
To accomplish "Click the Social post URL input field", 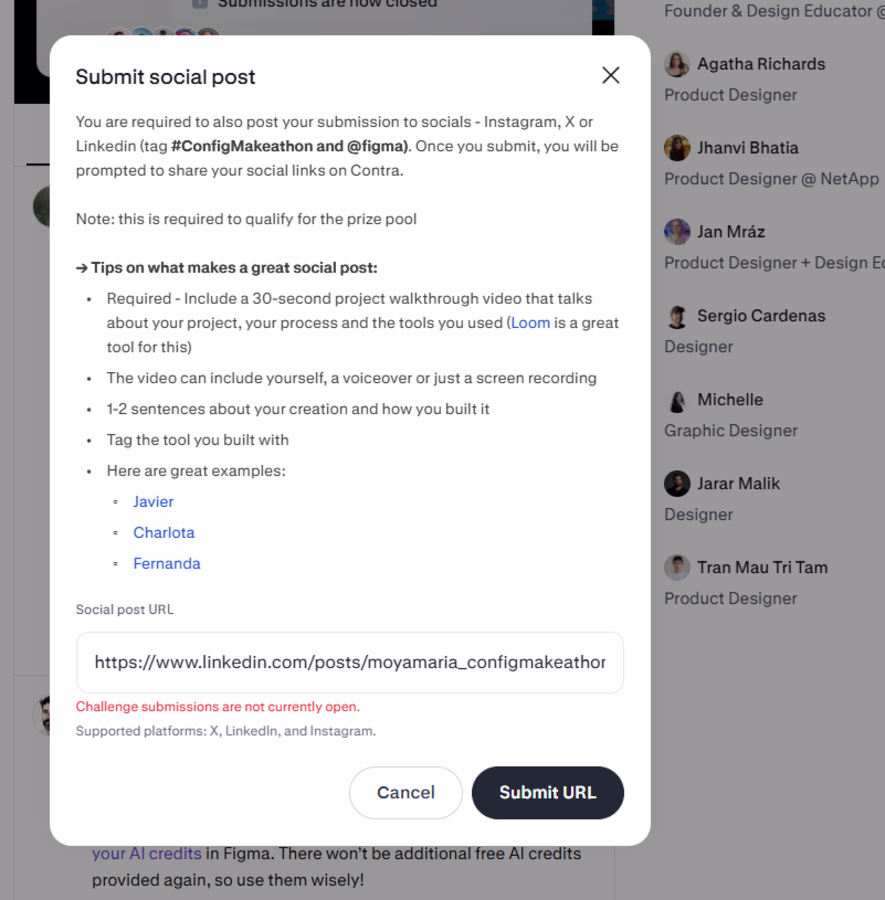I will pyautogui.click(x=350, y=662).
